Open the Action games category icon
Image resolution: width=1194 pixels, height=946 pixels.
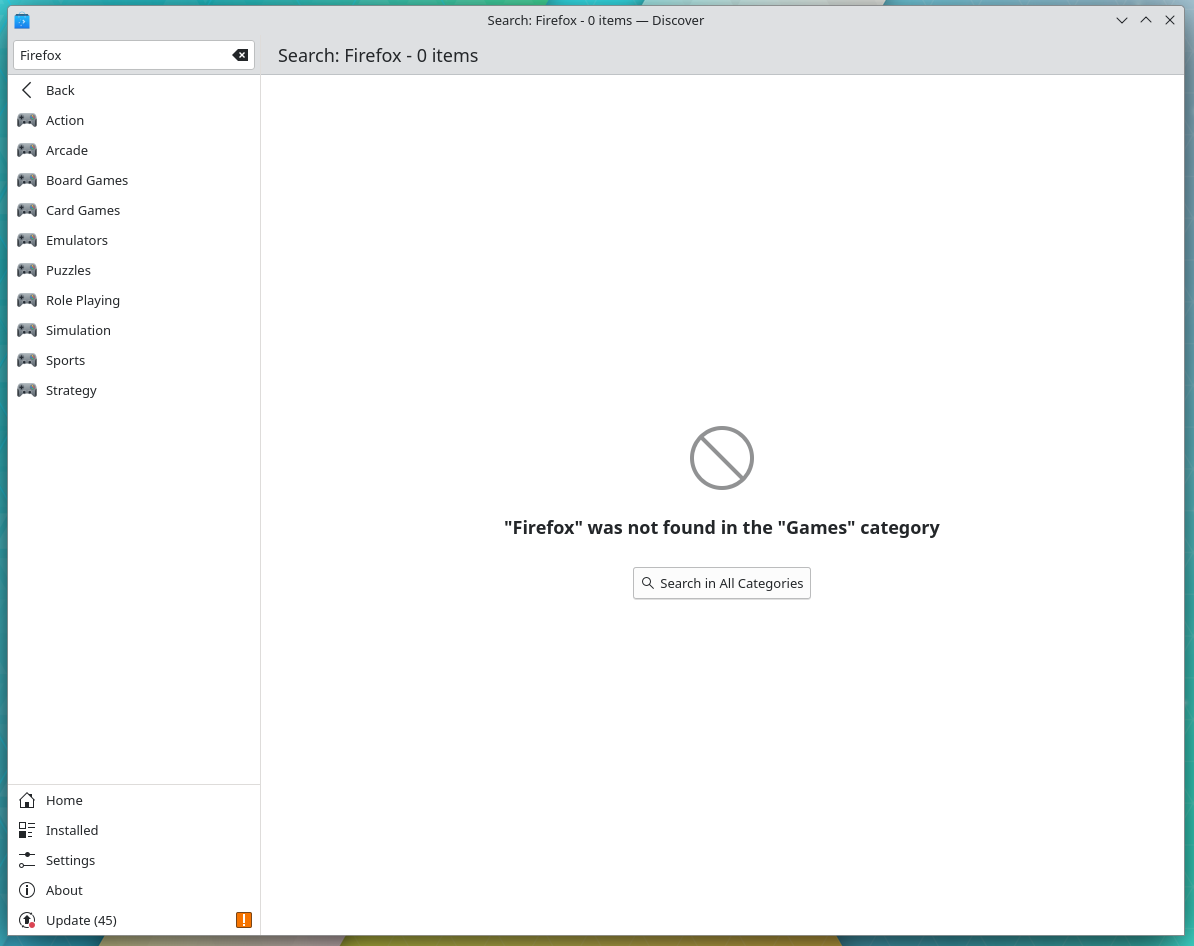coord(27,120)
